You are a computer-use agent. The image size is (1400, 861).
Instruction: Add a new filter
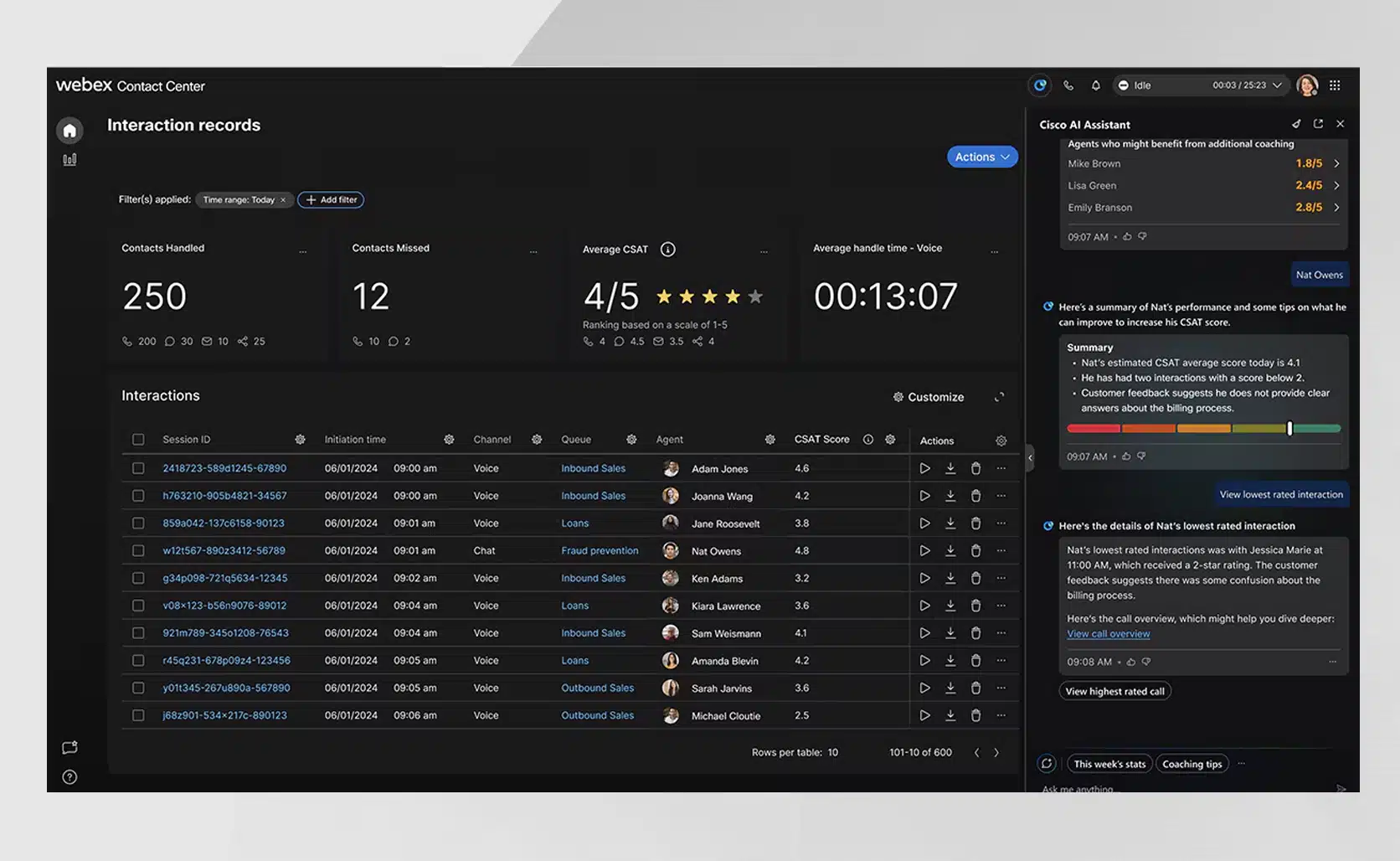[x=331, y=199]
